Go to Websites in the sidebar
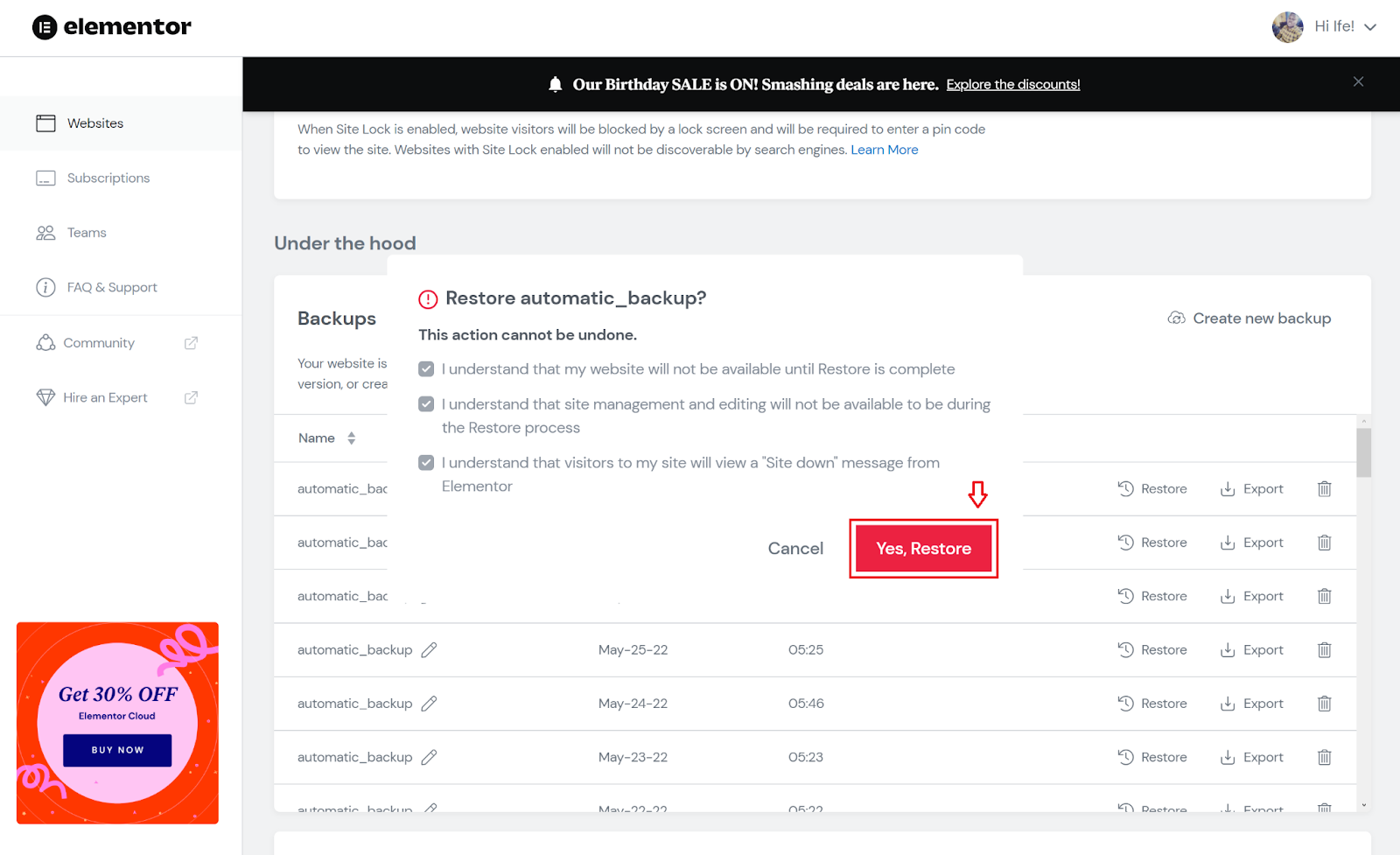1400x855 pixels. [121, 123]
